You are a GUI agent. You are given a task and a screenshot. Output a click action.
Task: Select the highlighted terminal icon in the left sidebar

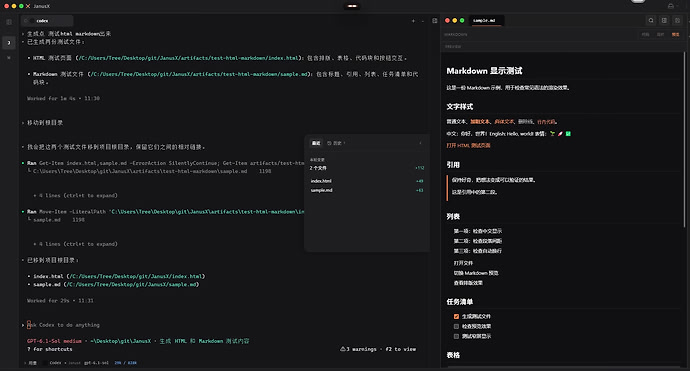click(x=9, y=43)
